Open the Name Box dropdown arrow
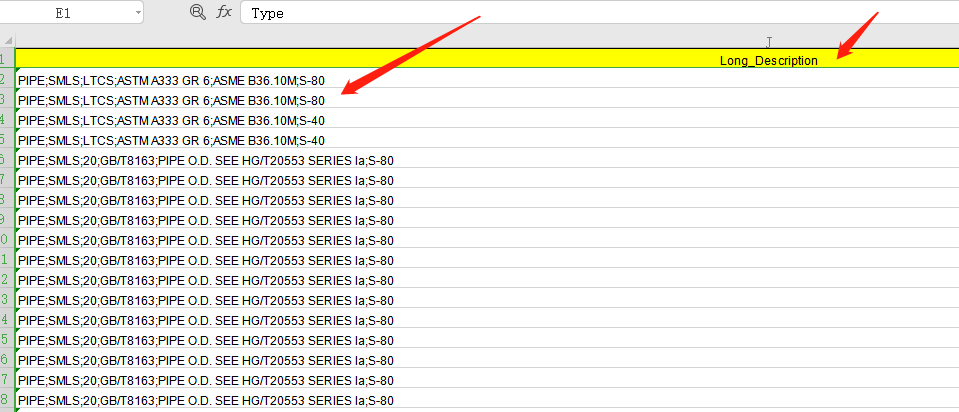Screen dimensions: 959x412 (138, 13)
